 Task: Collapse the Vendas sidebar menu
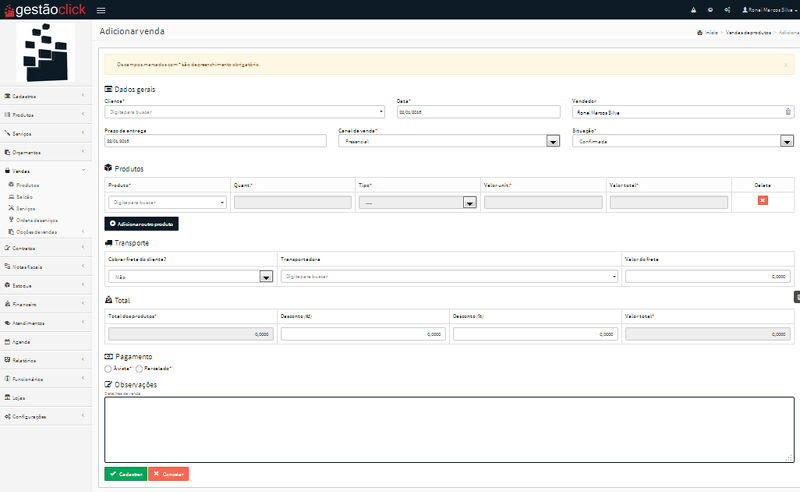click(45, 171)
